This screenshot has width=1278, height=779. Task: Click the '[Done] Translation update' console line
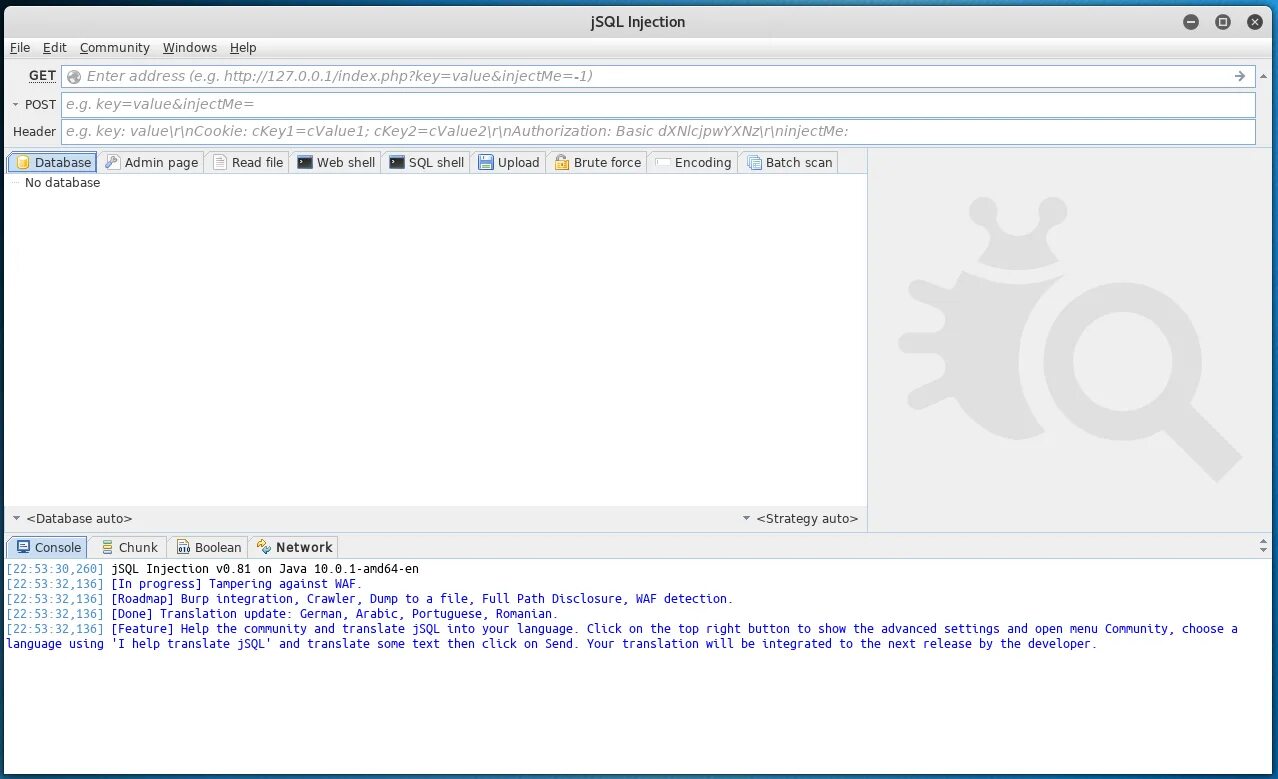282,614
